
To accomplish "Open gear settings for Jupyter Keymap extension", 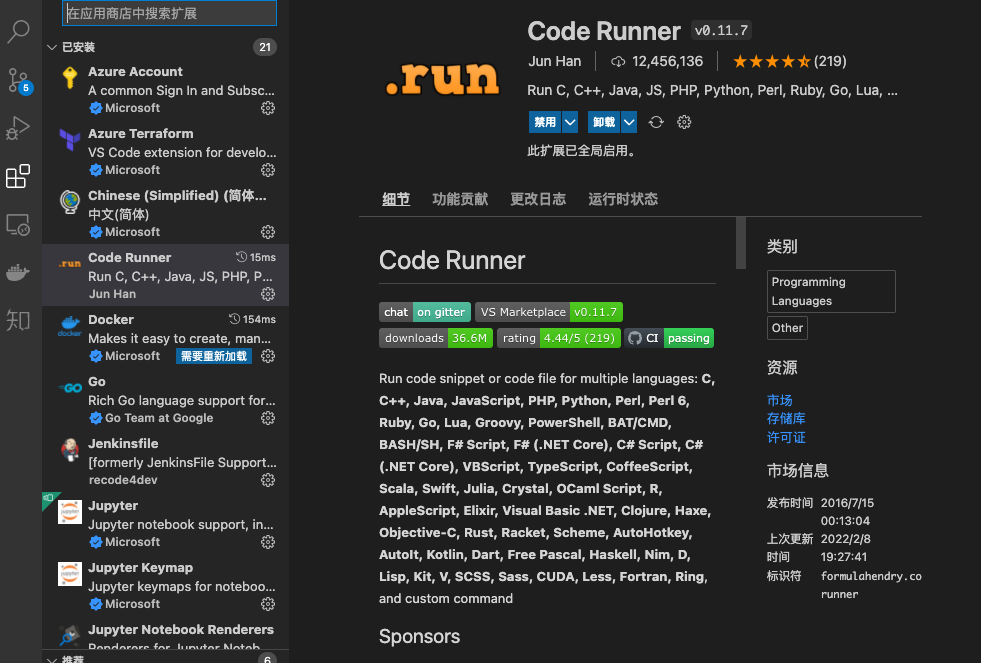I will coord(268,604).
